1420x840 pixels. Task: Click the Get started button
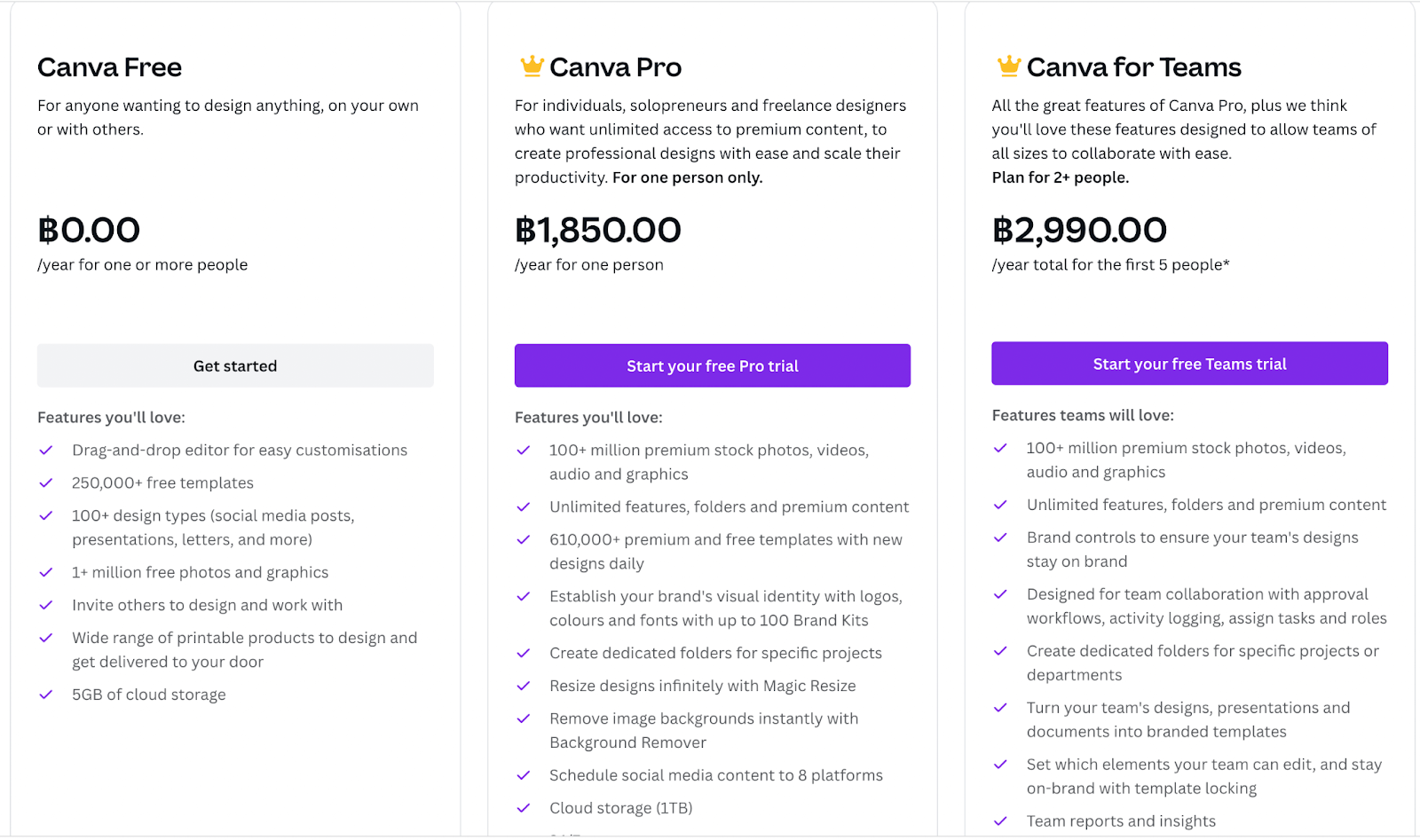pos(234,365)
